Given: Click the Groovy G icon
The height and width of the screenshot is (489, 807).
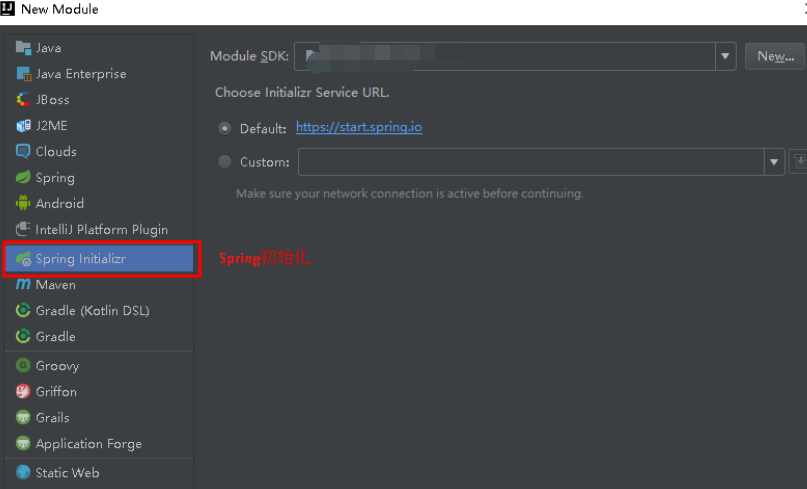Looking at the screenshot, I should click(23, 365).
